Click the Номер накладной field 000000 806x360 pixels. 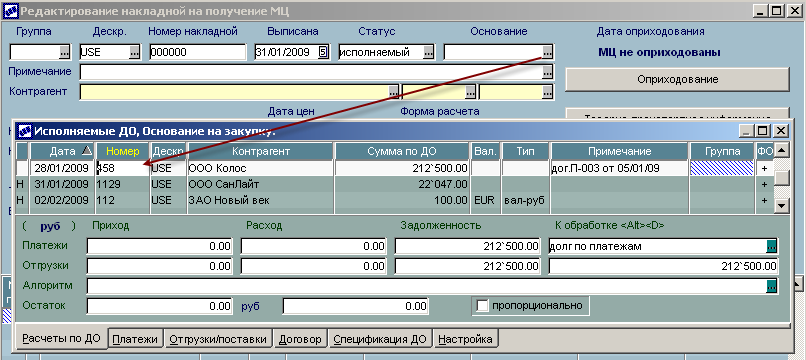198,52
